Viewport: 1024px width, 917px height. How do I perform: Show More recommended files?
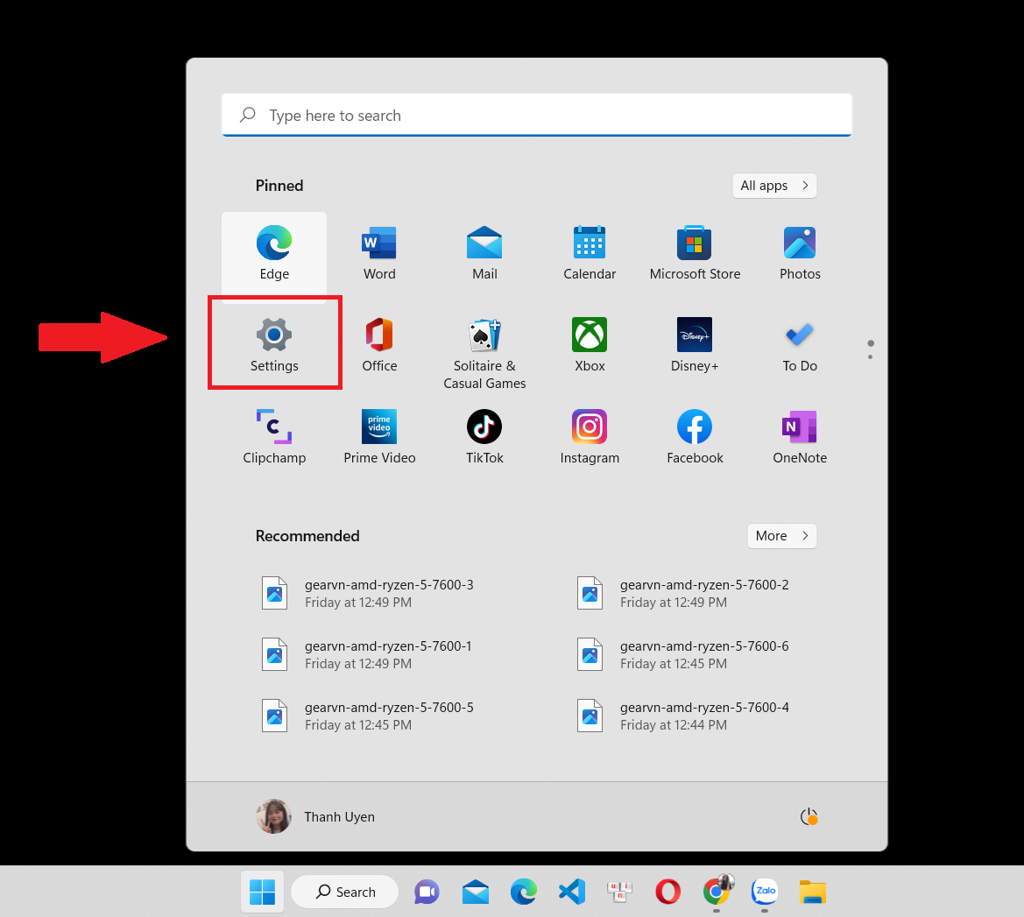tap(782, 536)
